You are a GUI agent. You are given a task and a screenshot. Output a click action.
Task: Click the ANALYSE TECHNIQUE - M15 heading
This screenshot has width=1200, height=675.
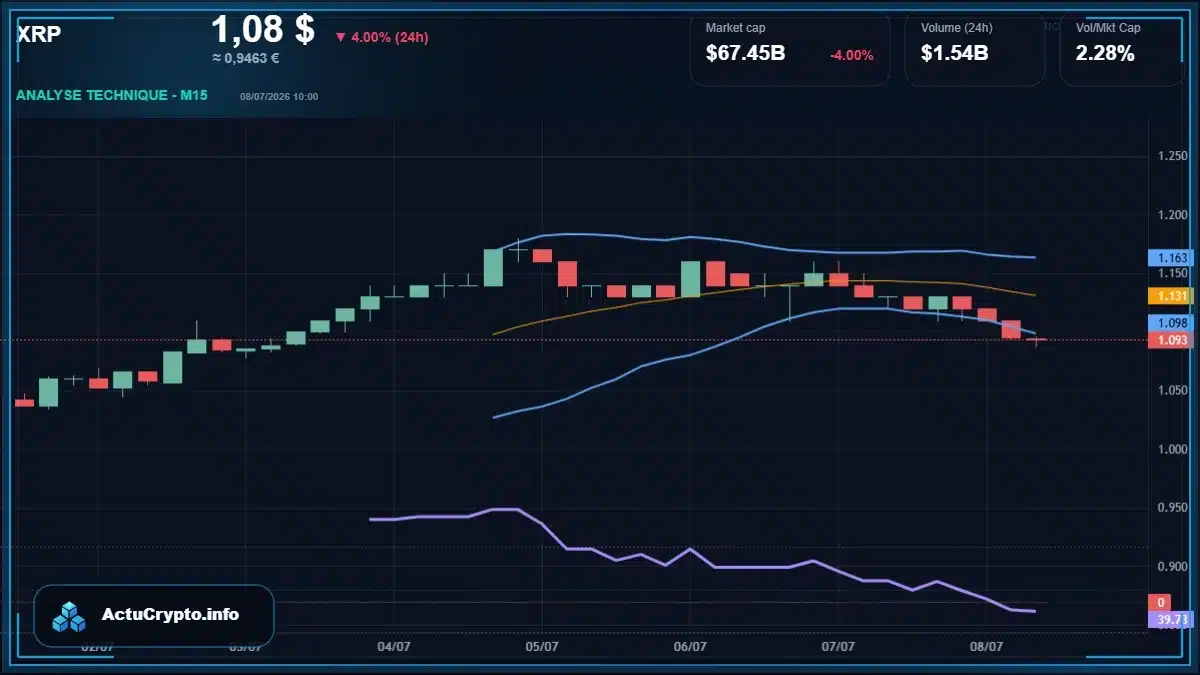(112, 96)
